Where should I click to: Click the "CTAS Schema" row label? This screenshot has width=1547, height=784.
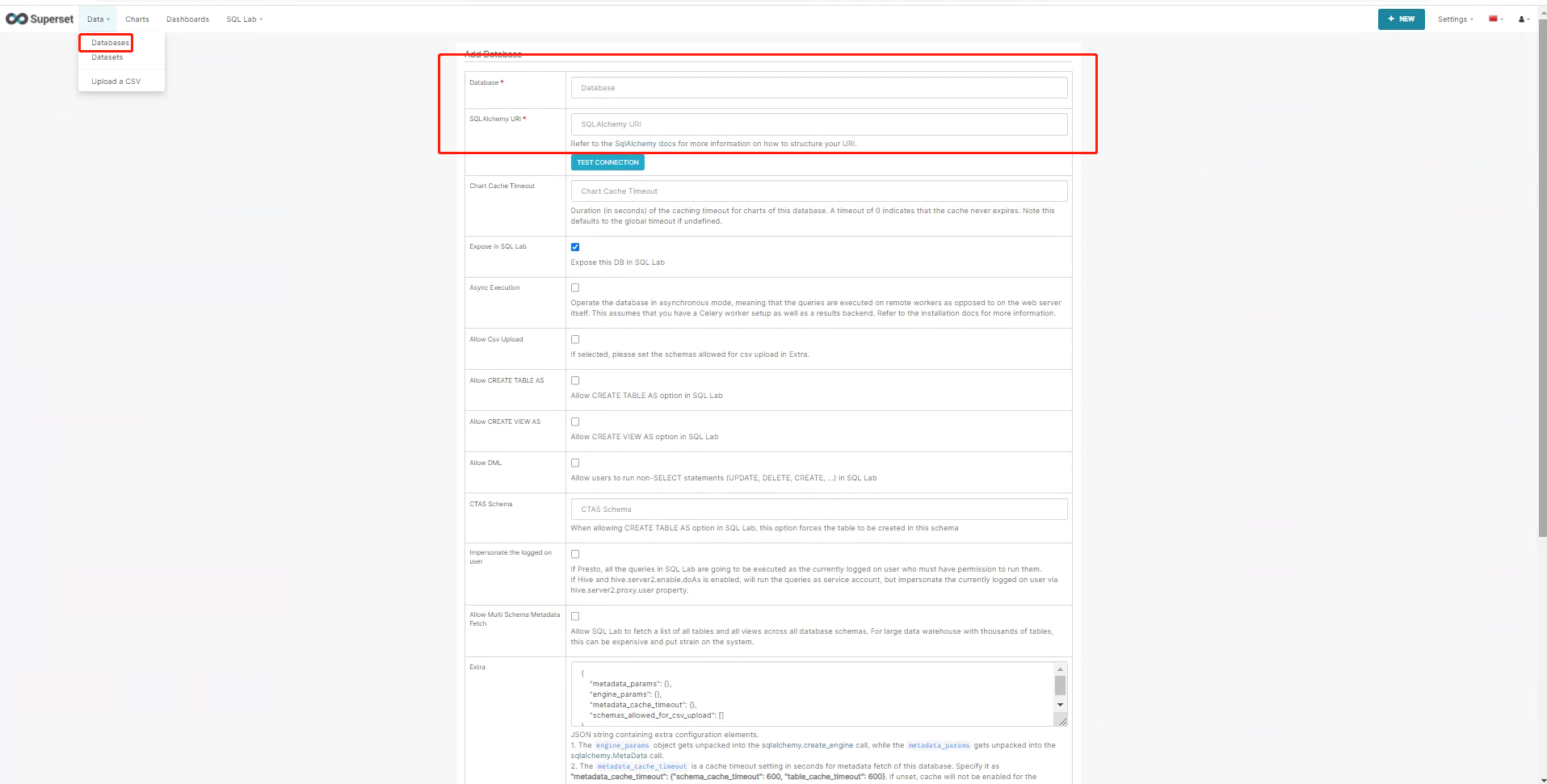click(491, 505)
